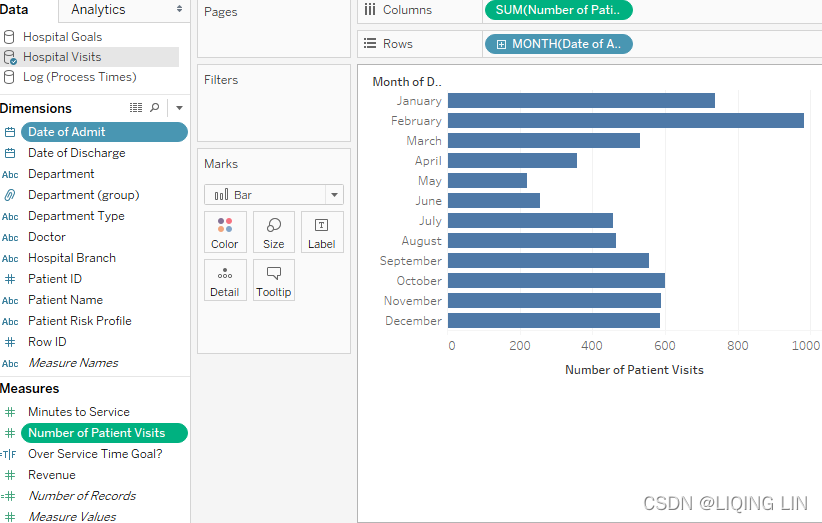Click the number icon beside Patient ID
This screenshot has height=523, width=822.
click(10, 279)
